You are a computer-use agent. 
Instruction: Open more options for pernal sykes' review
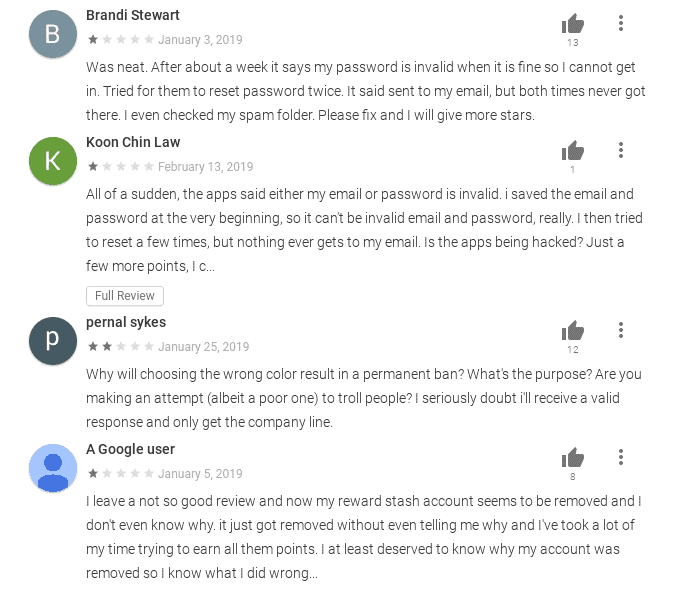coord(621,330)
